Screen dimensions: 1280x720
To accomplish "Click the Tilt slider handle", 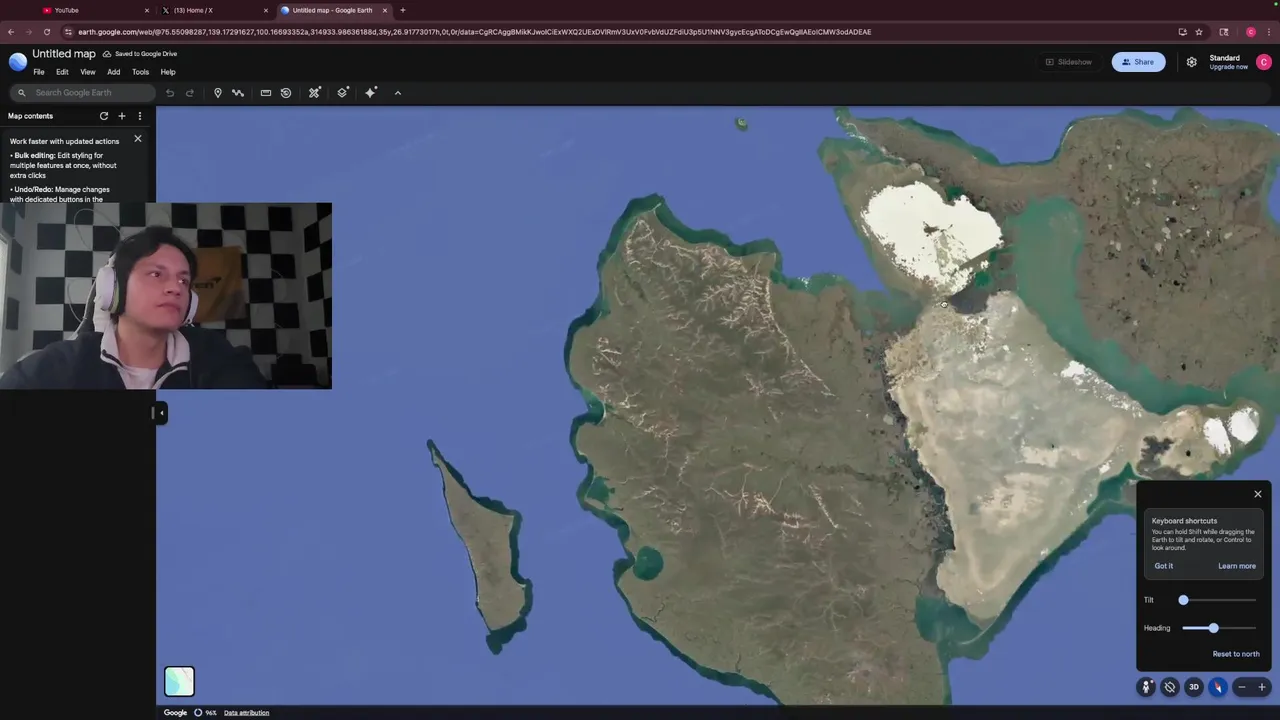I will point(1183,600).
